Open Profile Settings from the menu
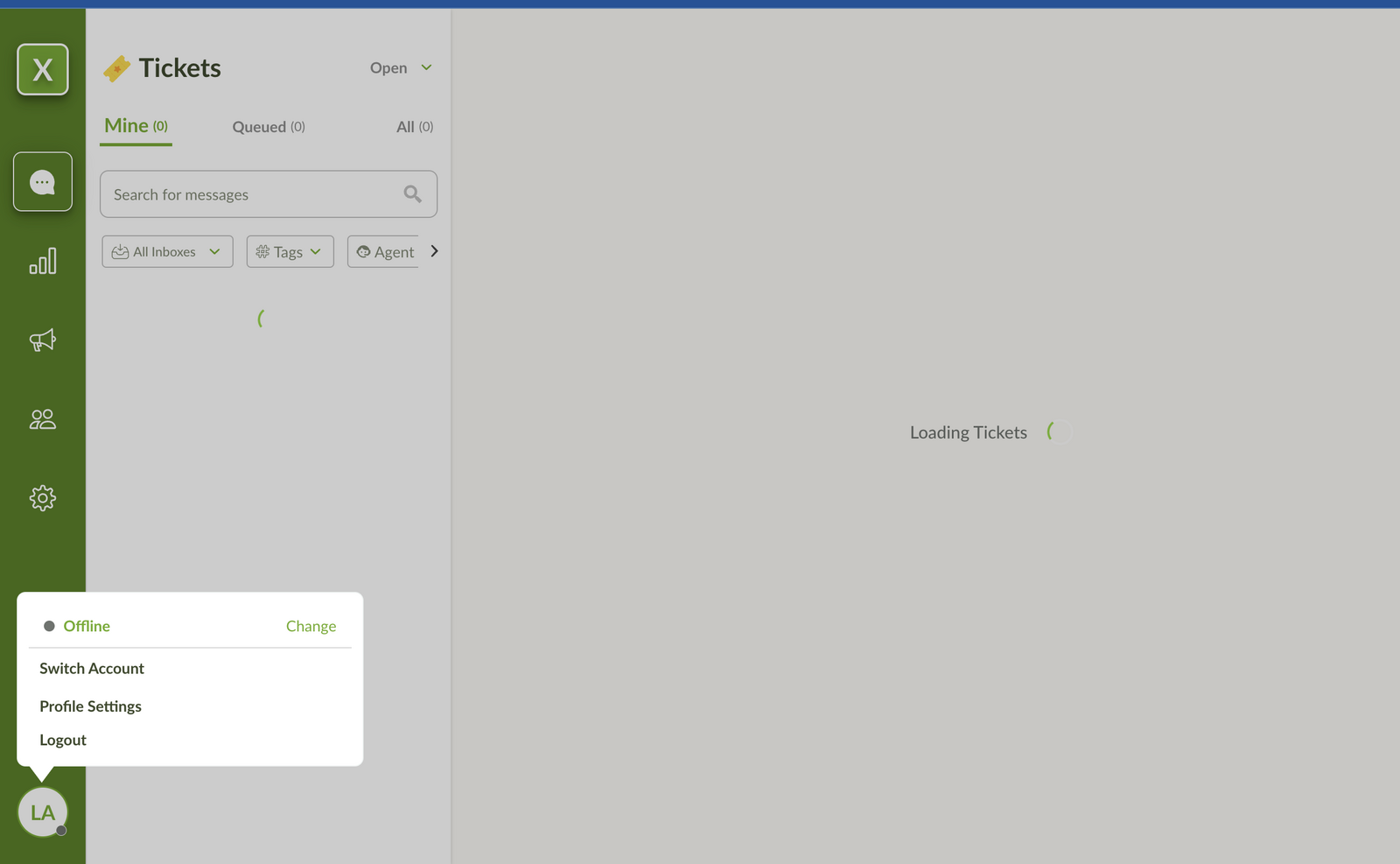The height and width of the screenshot is (864, 1400). (x=90, y=706)
